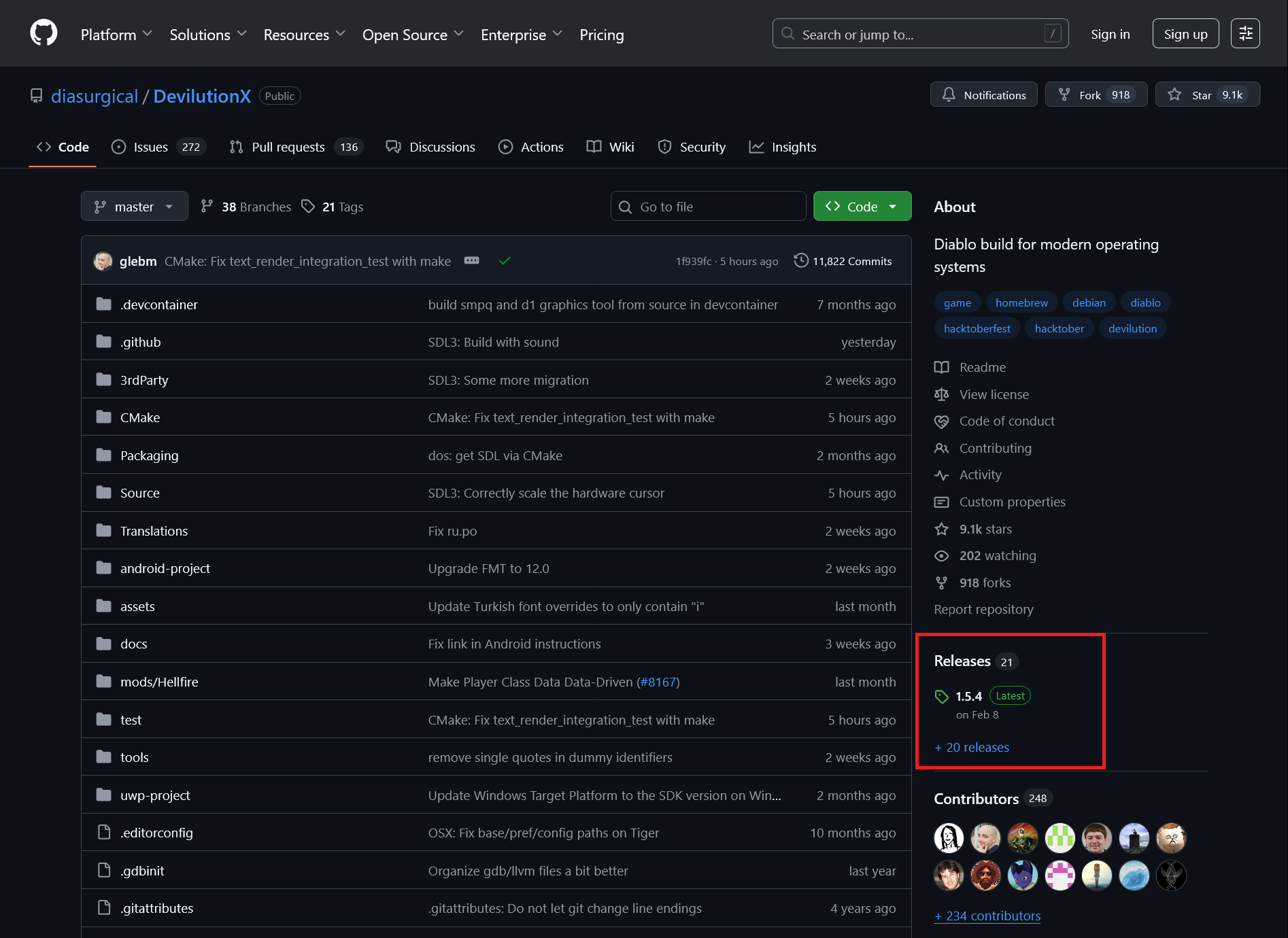
Task: Open the Packaging folder
Action: [150, 455]
